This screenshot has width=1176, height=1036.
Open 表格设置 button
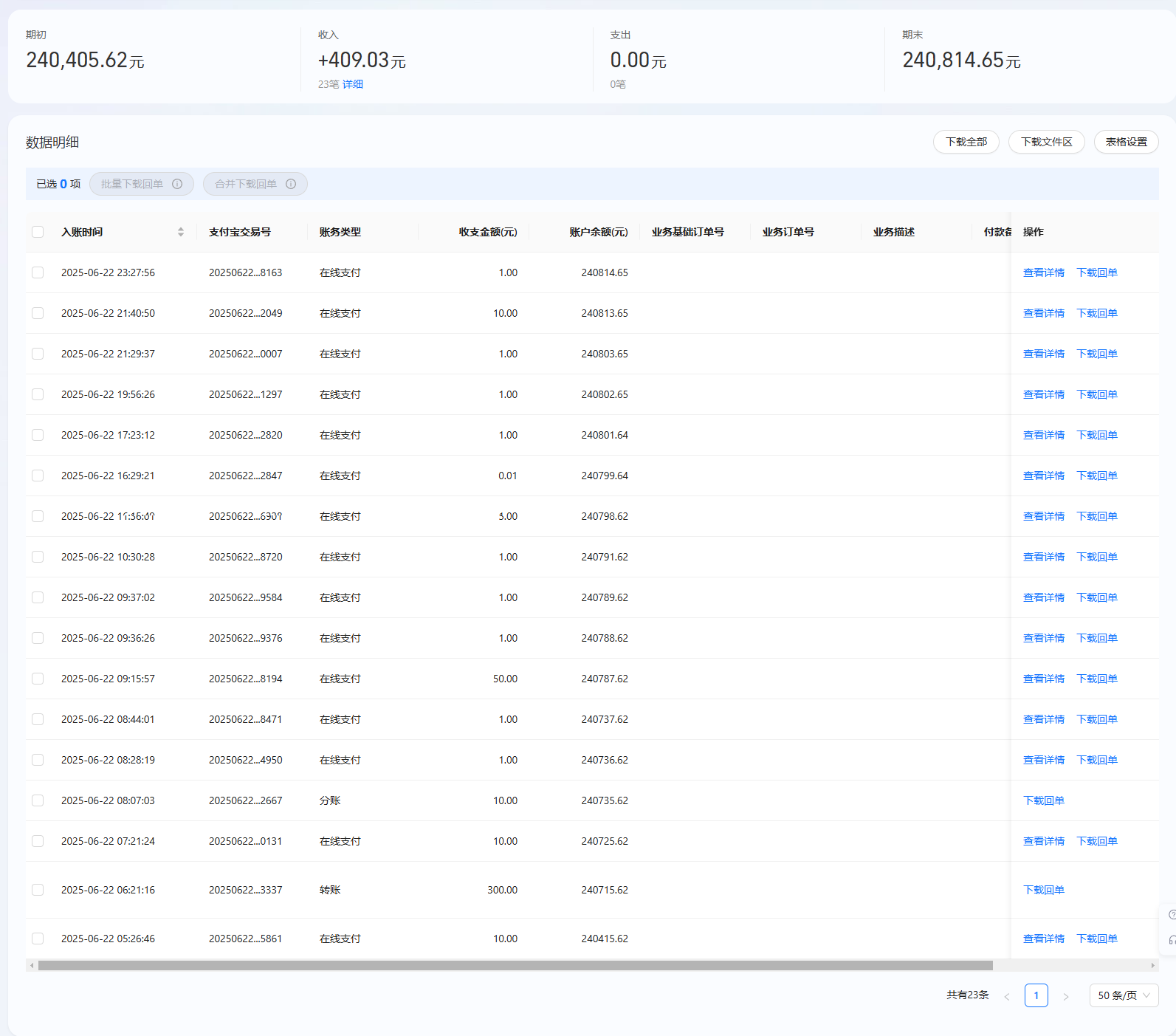(x=1126, y=142)
